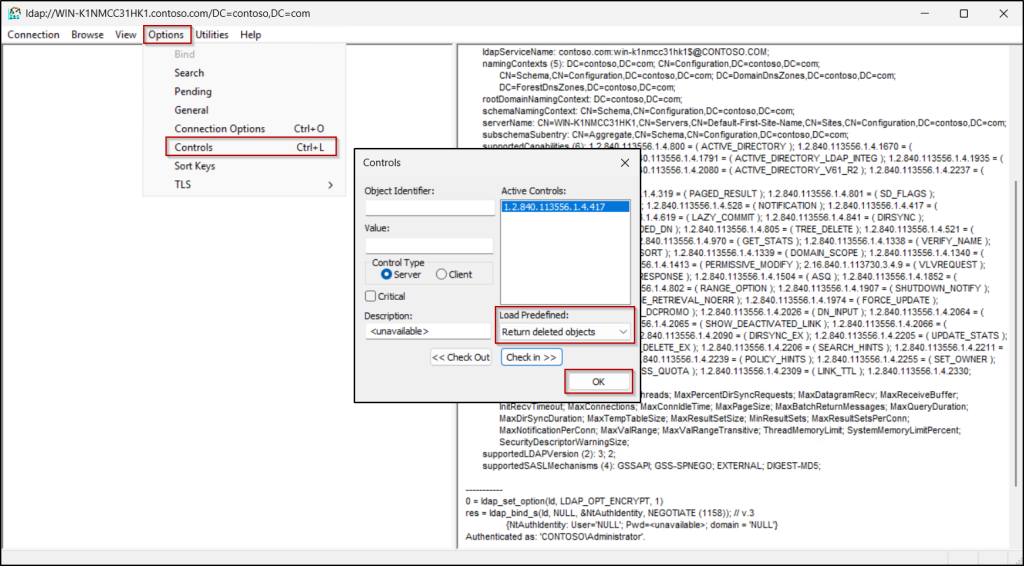Open the Help menu
The height and width of the screenshot is (566, 1024).
point(250,35)
